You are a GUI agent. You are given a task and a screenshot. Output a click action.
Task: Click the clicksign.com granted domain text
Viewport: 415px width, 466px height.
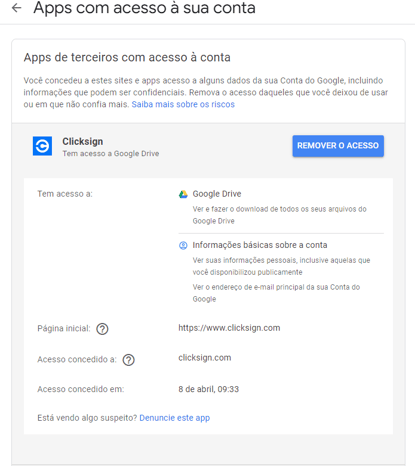coord(205,358)
